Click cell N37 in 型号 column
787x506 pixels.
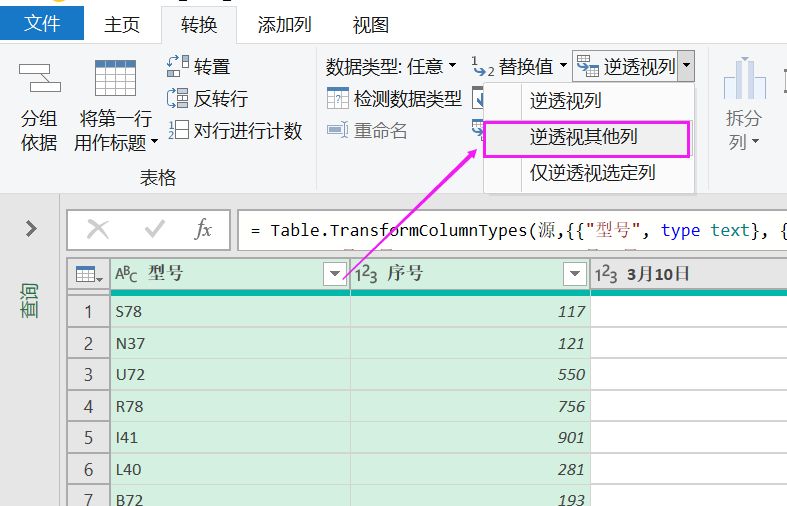(230, 343)
